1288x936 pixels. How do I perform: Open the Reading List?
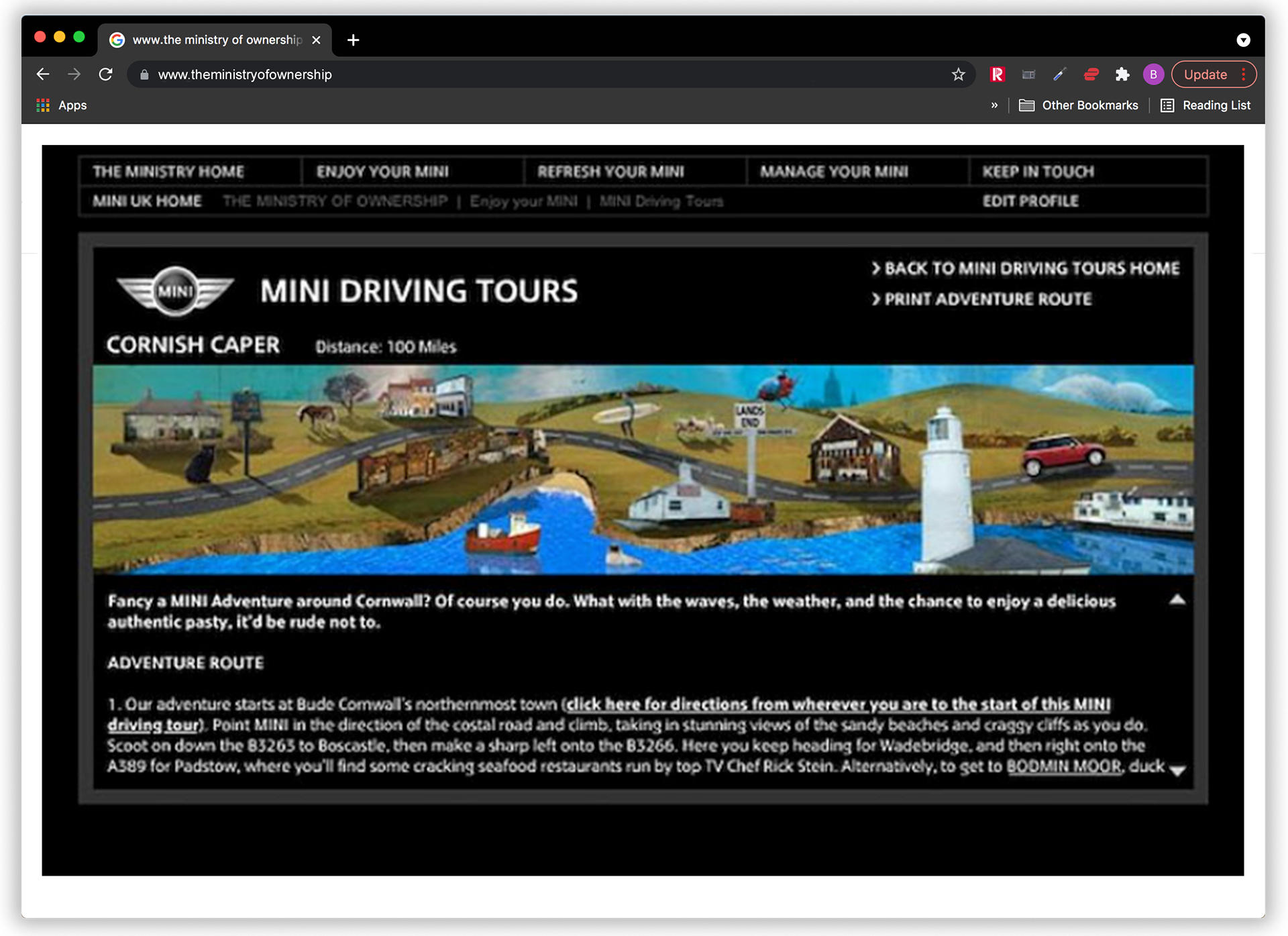pos(1205,105)
